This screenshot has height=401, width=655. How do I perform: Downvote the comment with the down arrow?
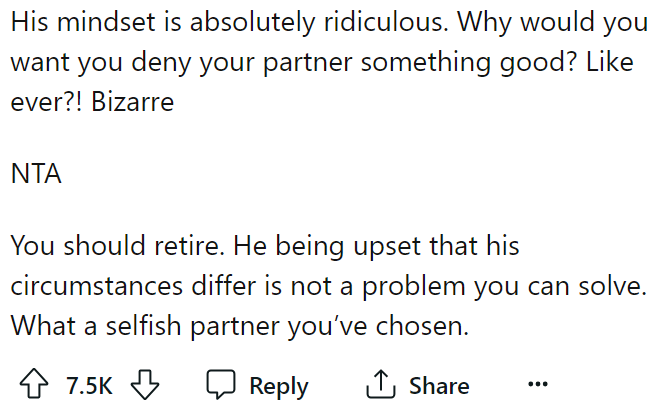pos(147,386)
